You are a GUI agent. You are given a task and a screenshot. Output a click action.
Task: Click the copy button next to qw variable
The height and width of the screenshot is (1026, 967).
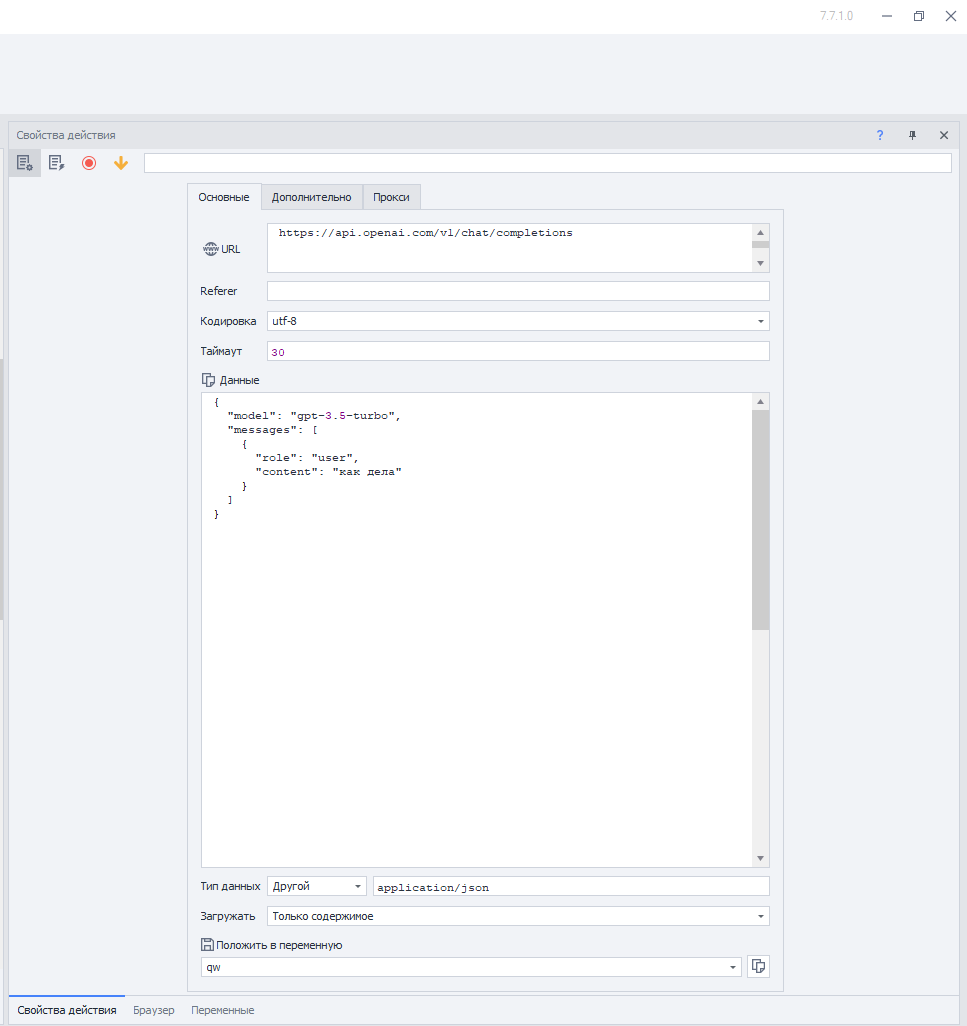click(x=758, y=966)
